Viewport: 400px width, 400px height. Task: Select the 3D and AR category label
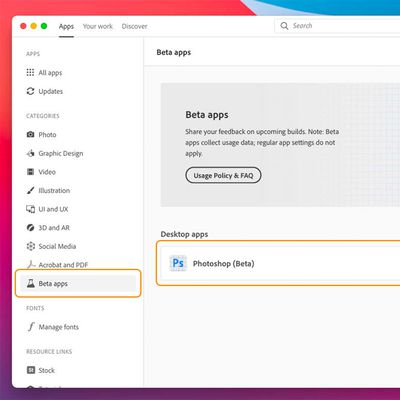pyautogui.click(x=54, y=228)
